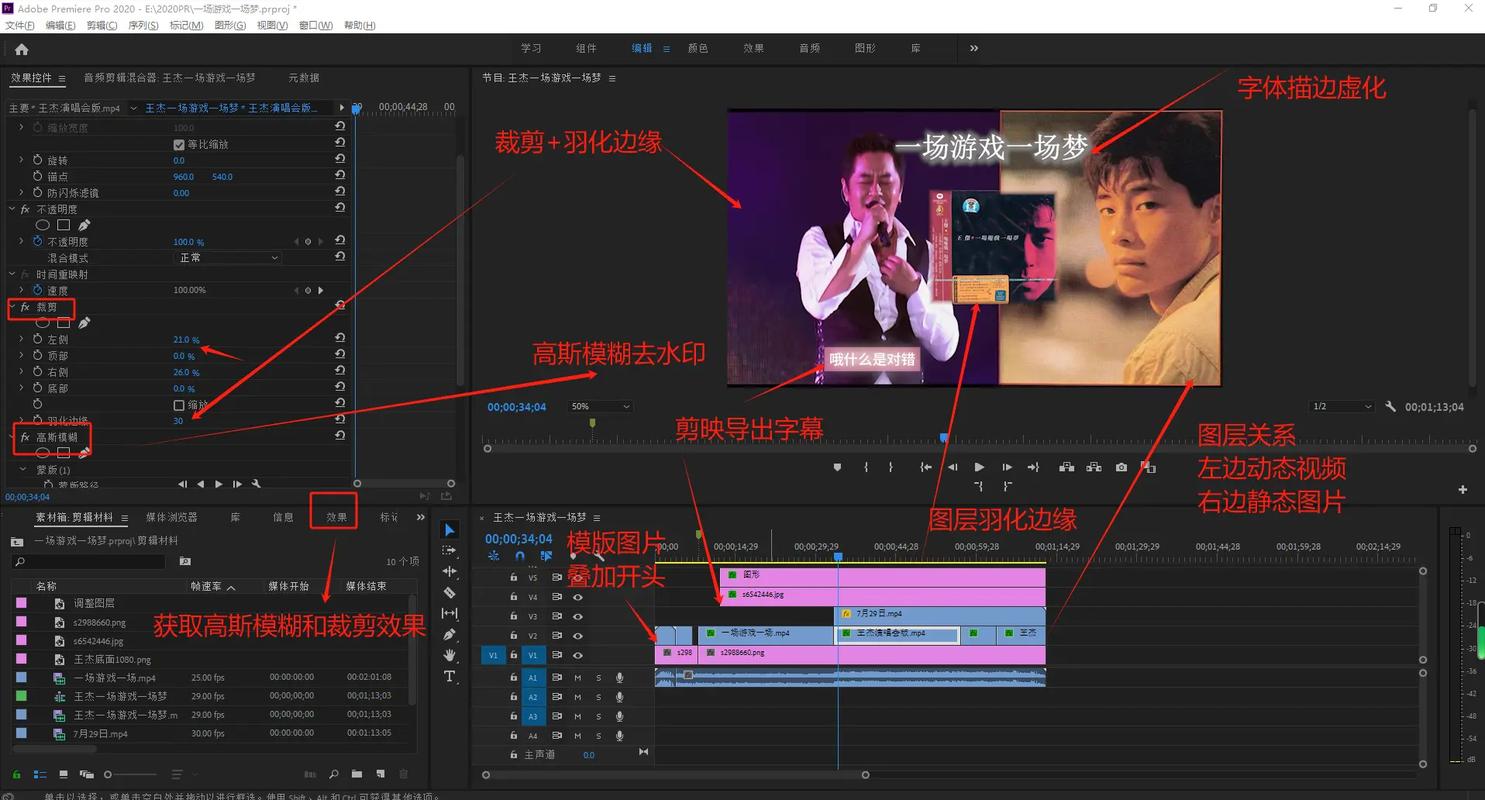
Task: Click the Add Marker button in Program monitor
Action: click(x=837, y=467)
